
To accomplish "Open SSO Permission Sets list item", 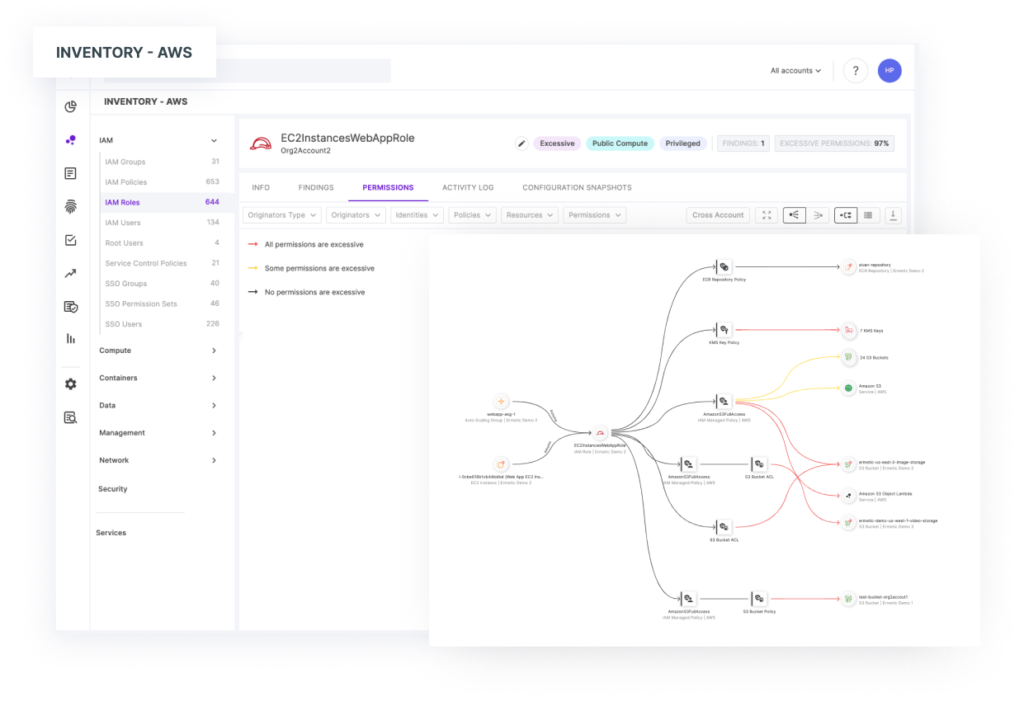I will [x=162, y=303].
